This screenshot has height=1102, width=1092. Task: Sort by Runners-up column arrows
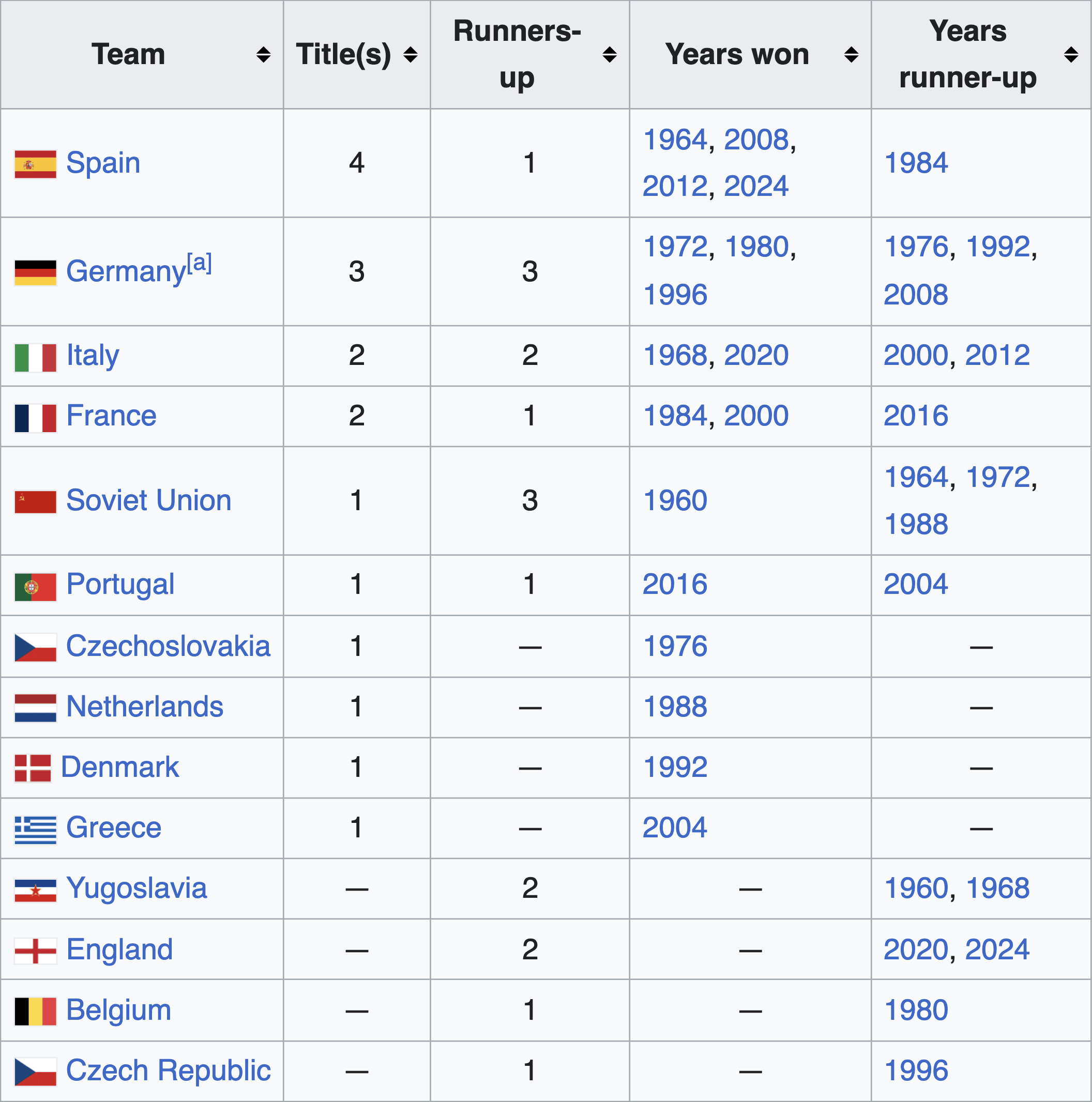[609, 55]
